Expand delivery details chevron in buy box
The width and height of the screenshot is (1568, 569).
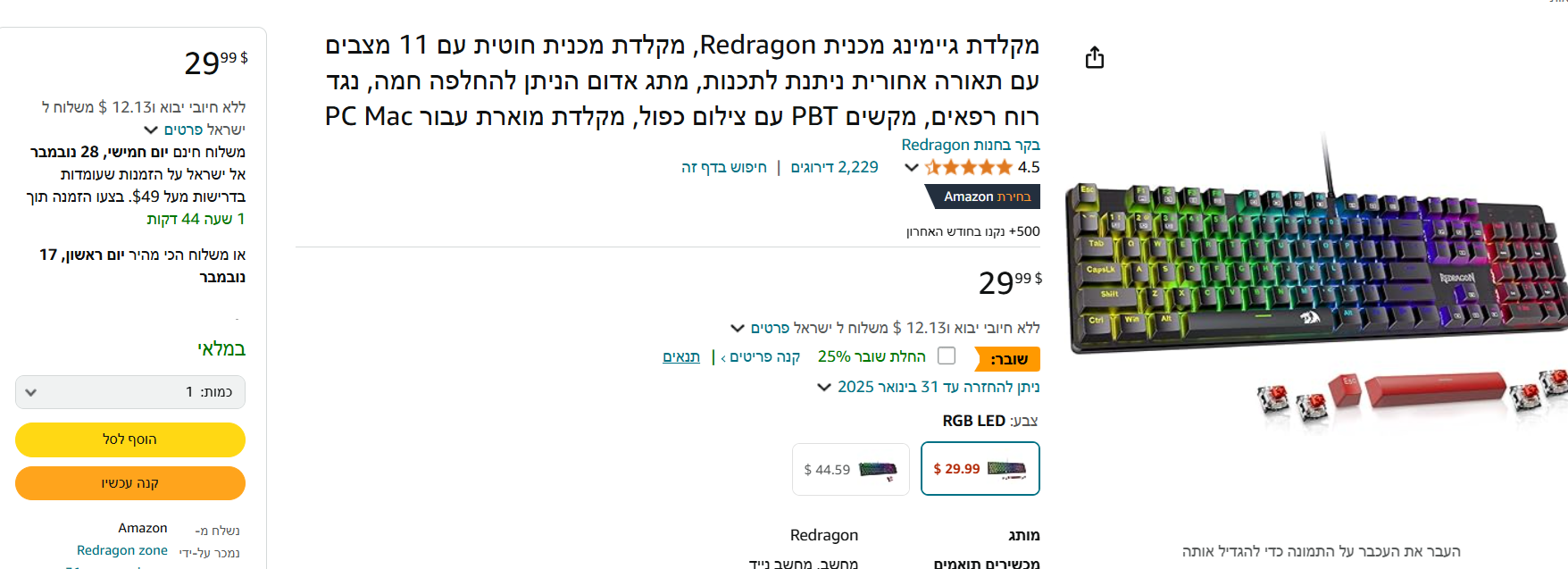(150, 130)
